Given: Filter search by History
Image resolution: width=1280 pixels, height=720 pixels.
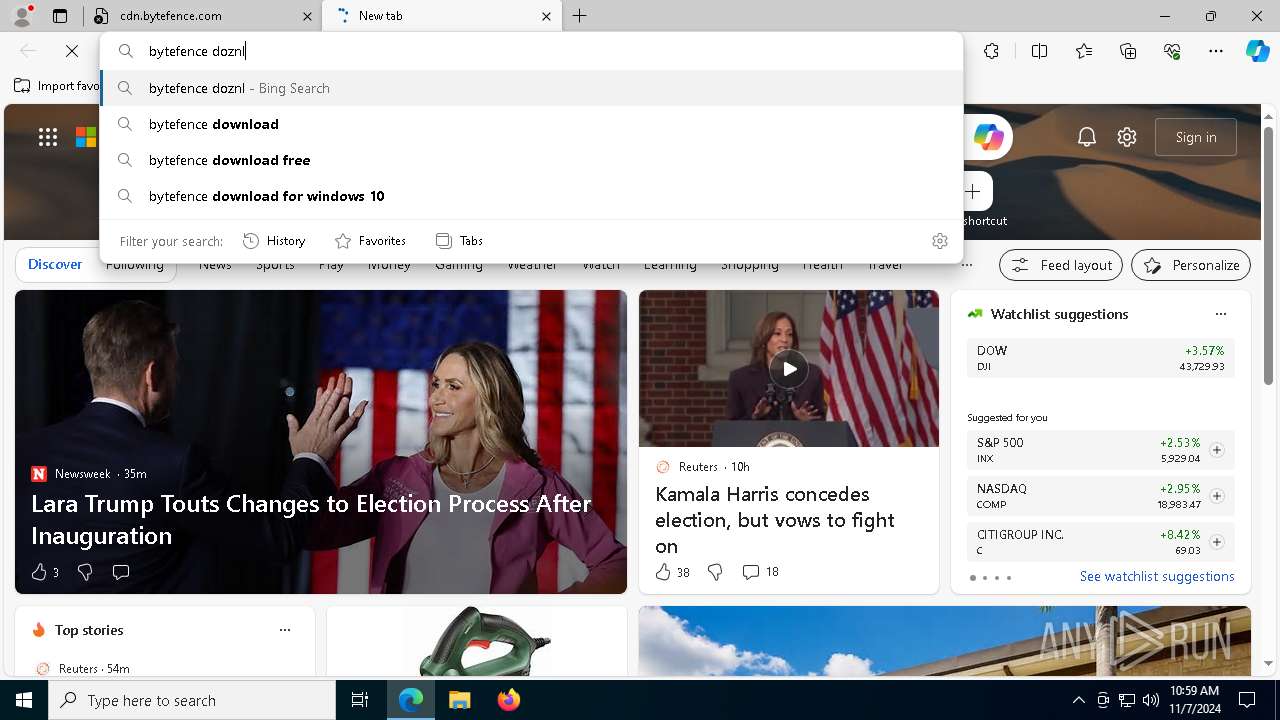Looking at the screenshot, I should coord(274,241).
